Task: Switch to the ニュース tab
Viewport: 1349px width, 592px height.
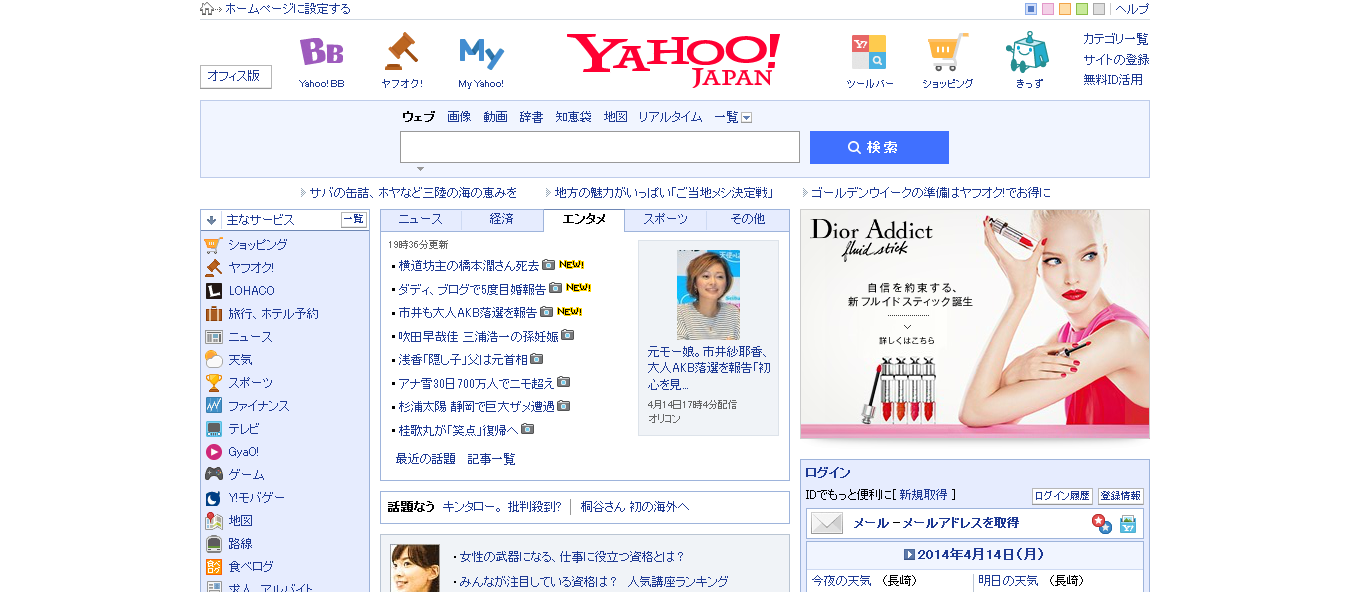Action: pos(420,220)
